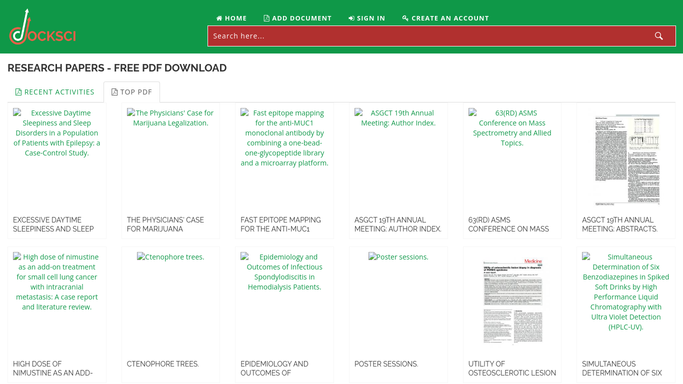Open ASGCT Meeting Abstracts document thumbnail
Image resolution: width=683 pixels, height=384 pixels.
point(627,159)
